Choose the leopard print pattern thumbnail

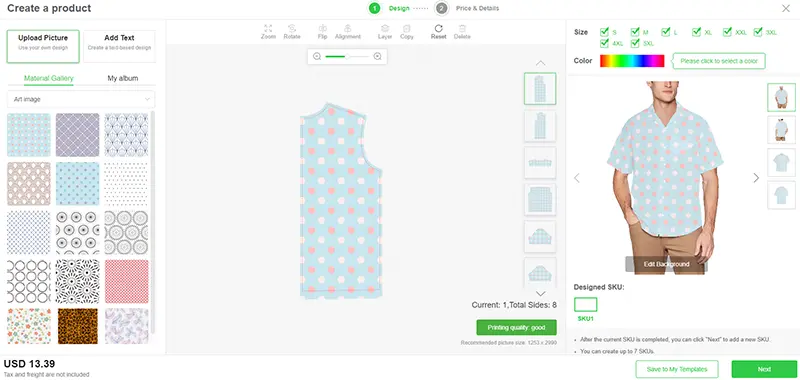click(x=78, y=326)
